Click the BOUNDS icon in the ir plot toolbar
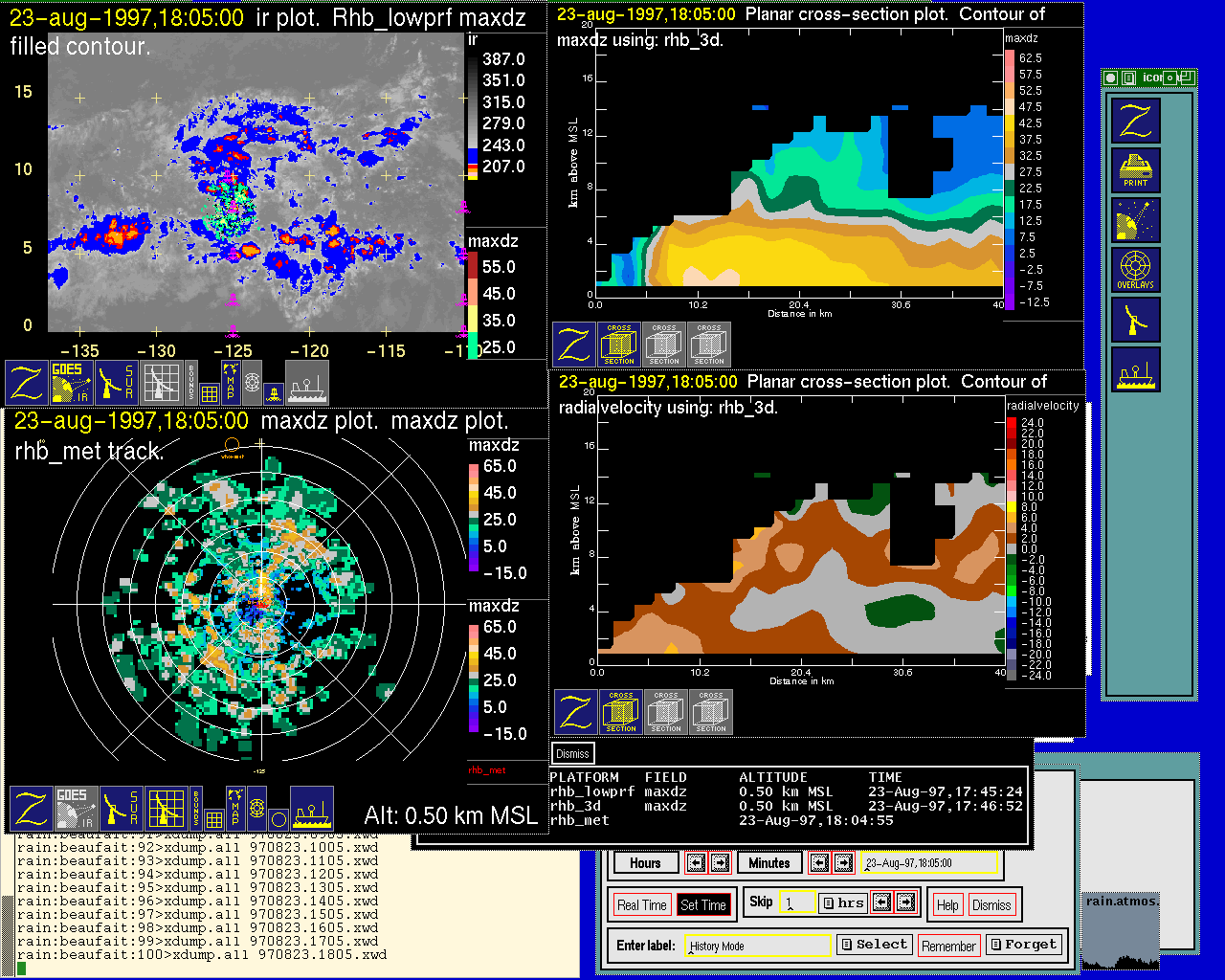1225x980 pixels. (x=191, y=382)
